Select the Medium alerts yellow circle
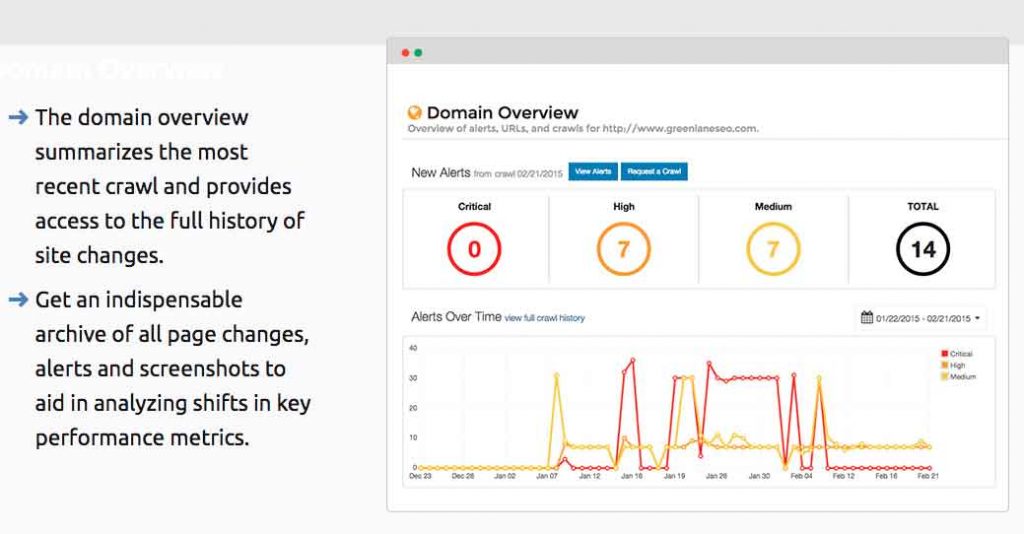This screenshot has height=534, width=1024. 773,248
